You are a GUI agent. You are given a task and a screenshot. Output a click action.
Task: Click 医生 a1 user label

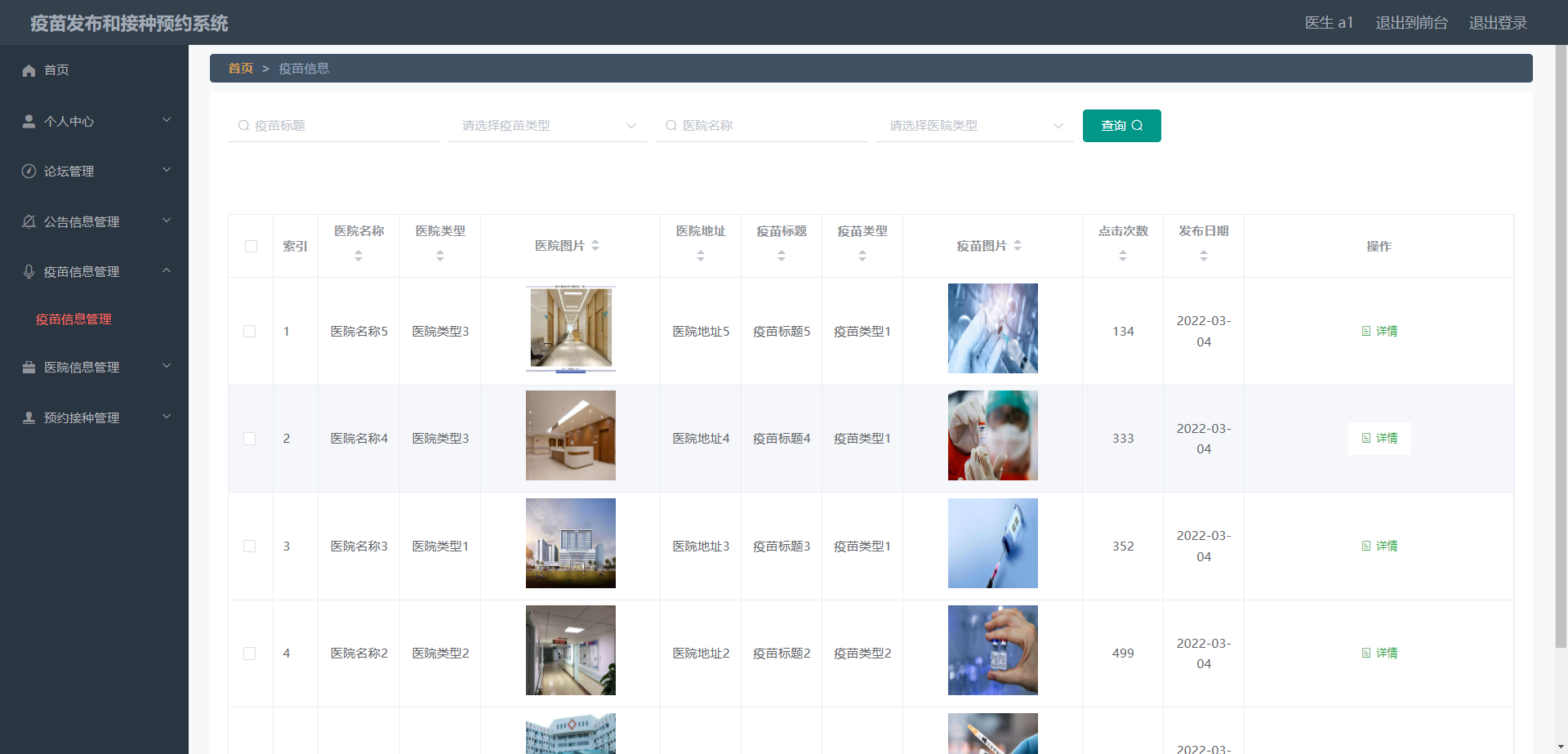(x=1329, y=23)
